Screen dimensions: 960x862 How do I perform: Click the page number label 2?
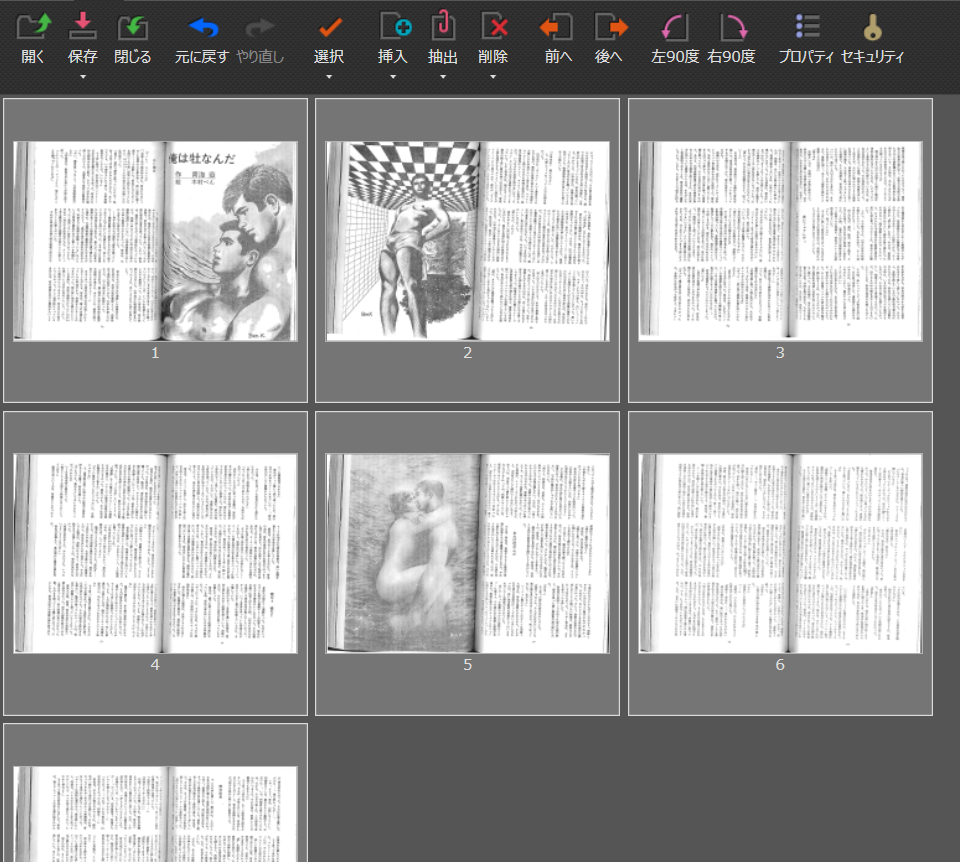tap(467, 353)
